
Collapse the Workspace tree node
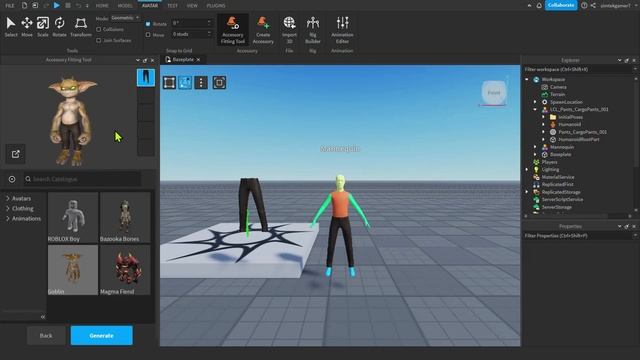coord(527,79)
